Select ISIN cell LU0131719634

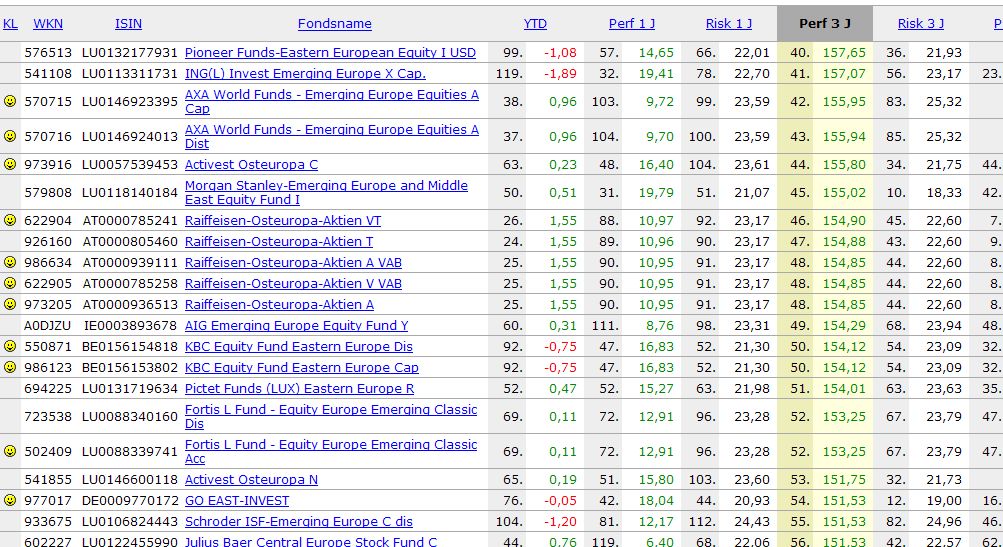coord(130,389)
